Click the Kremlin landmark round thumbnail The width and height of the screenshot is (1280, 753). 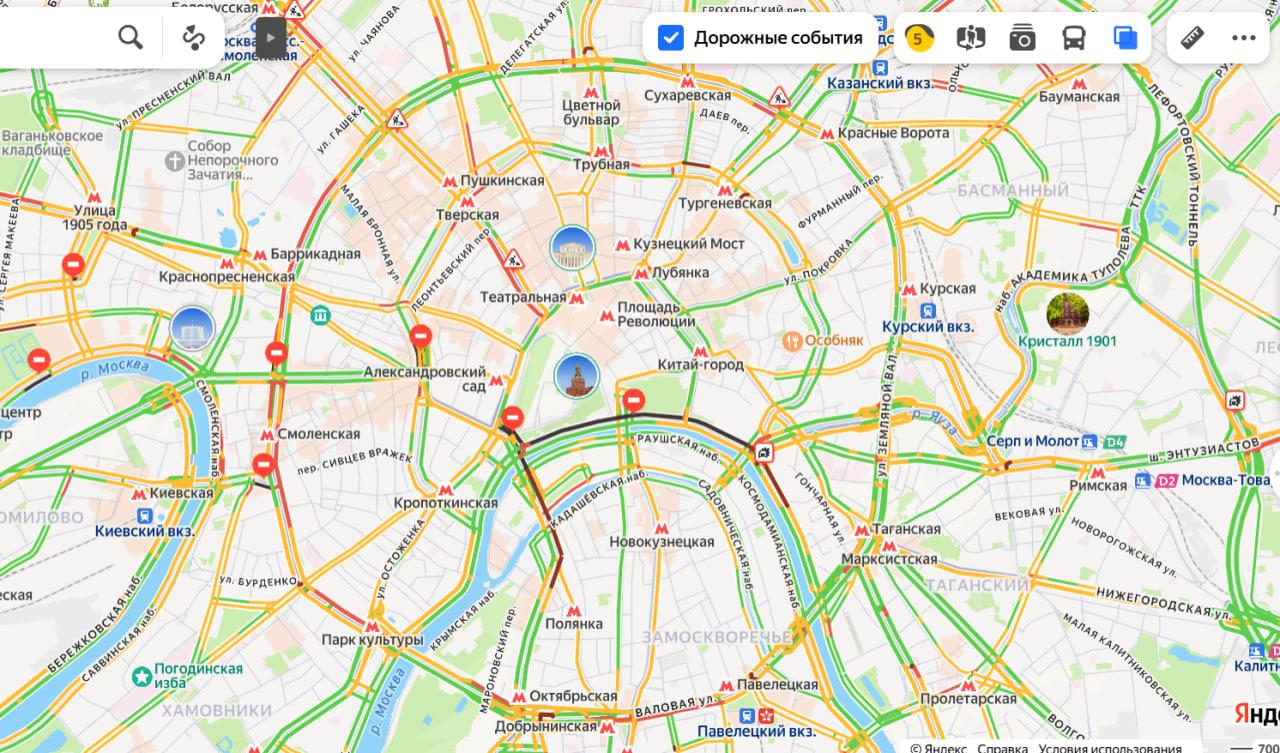point(576,375)
